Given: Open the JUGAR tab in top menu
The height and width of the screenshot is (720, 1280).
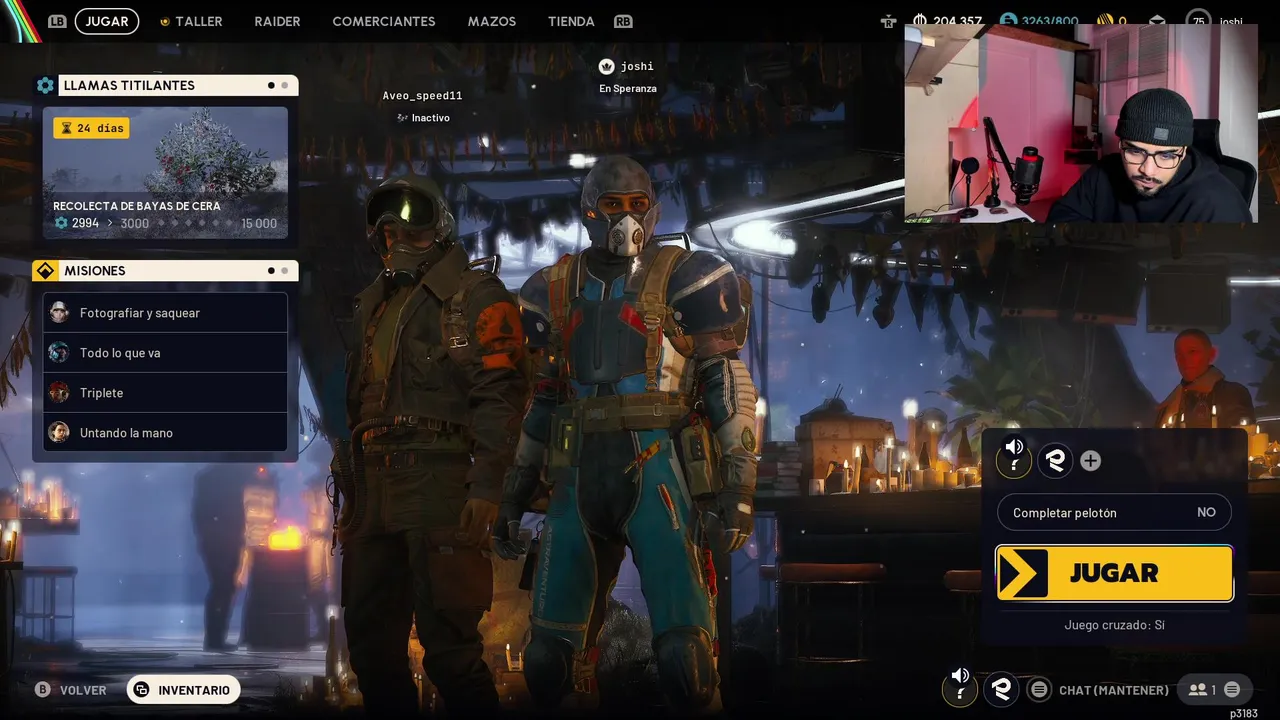Looking at the screenshot, I should tap(107, 21).
